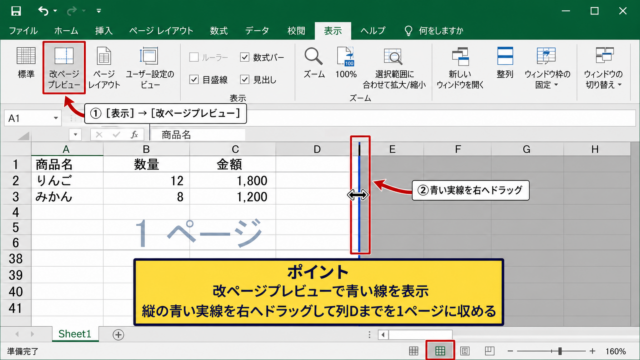Open the Quick Access Toolbar customize arrow
The height and width of the screenshot is (360, 640).
click(x=99, y=11)
